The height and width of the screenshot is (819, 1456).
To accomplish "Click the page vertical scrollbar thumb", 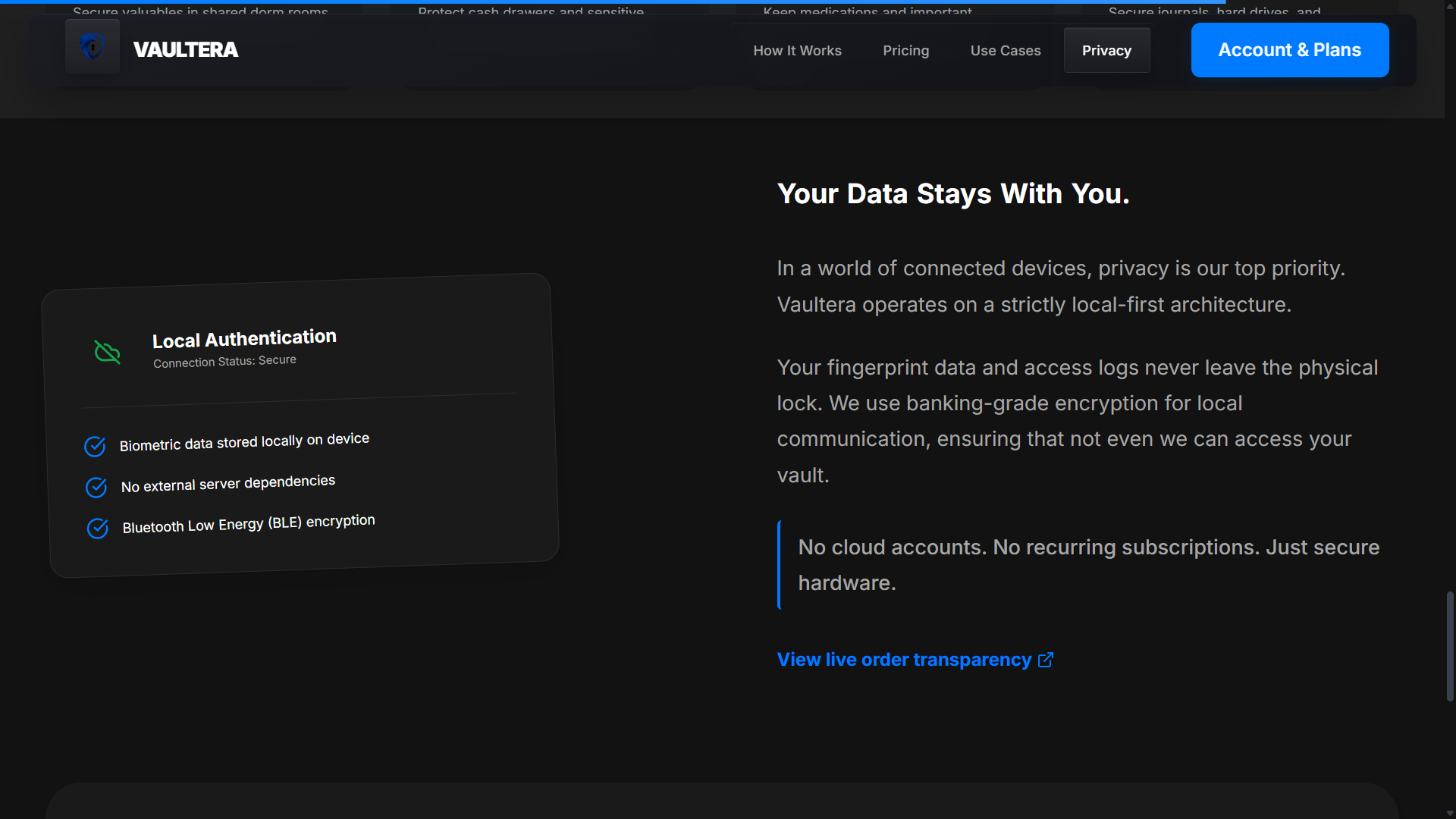I will 1450,646.
